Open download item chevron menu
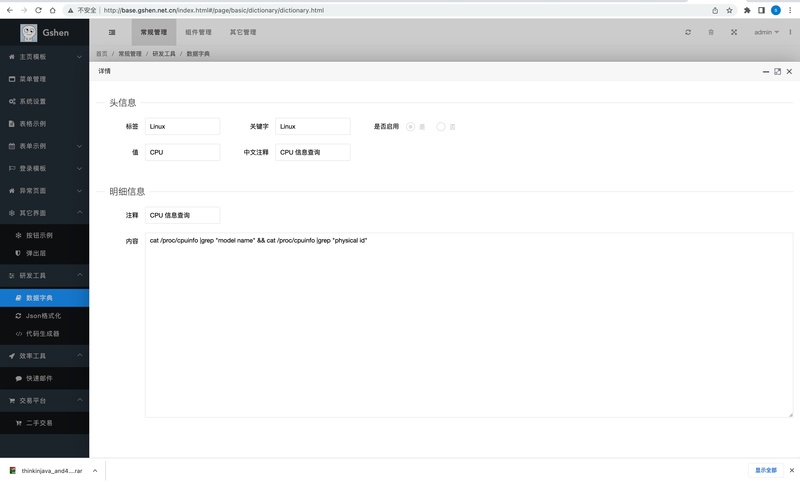Viewport: 800px width, 481px height. point(95,471)
